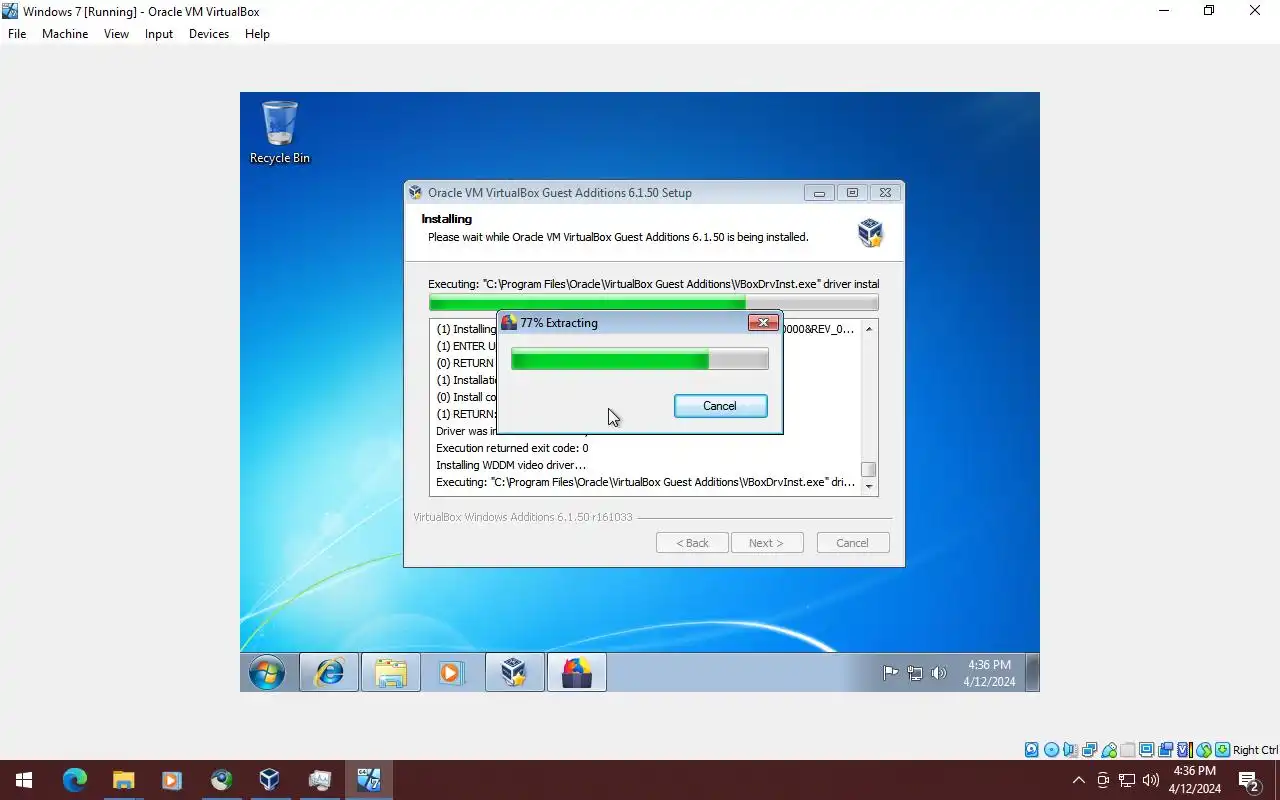Open Windows Media Player in guest taskbar
Screen dimensions: 1280x800
[452, 673]
